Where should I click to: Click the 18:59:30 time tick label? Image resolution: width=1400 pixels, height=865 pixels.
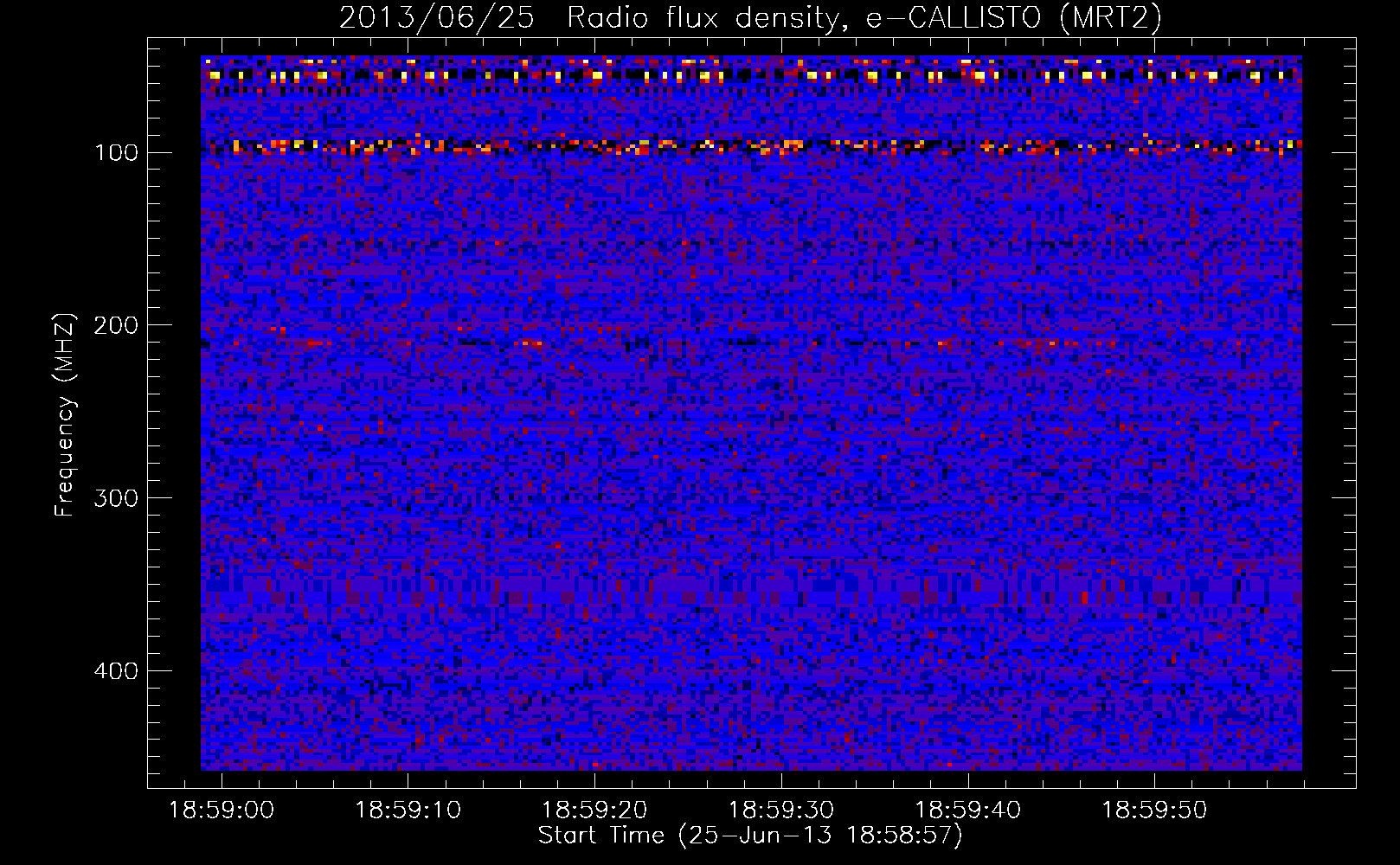781,811
